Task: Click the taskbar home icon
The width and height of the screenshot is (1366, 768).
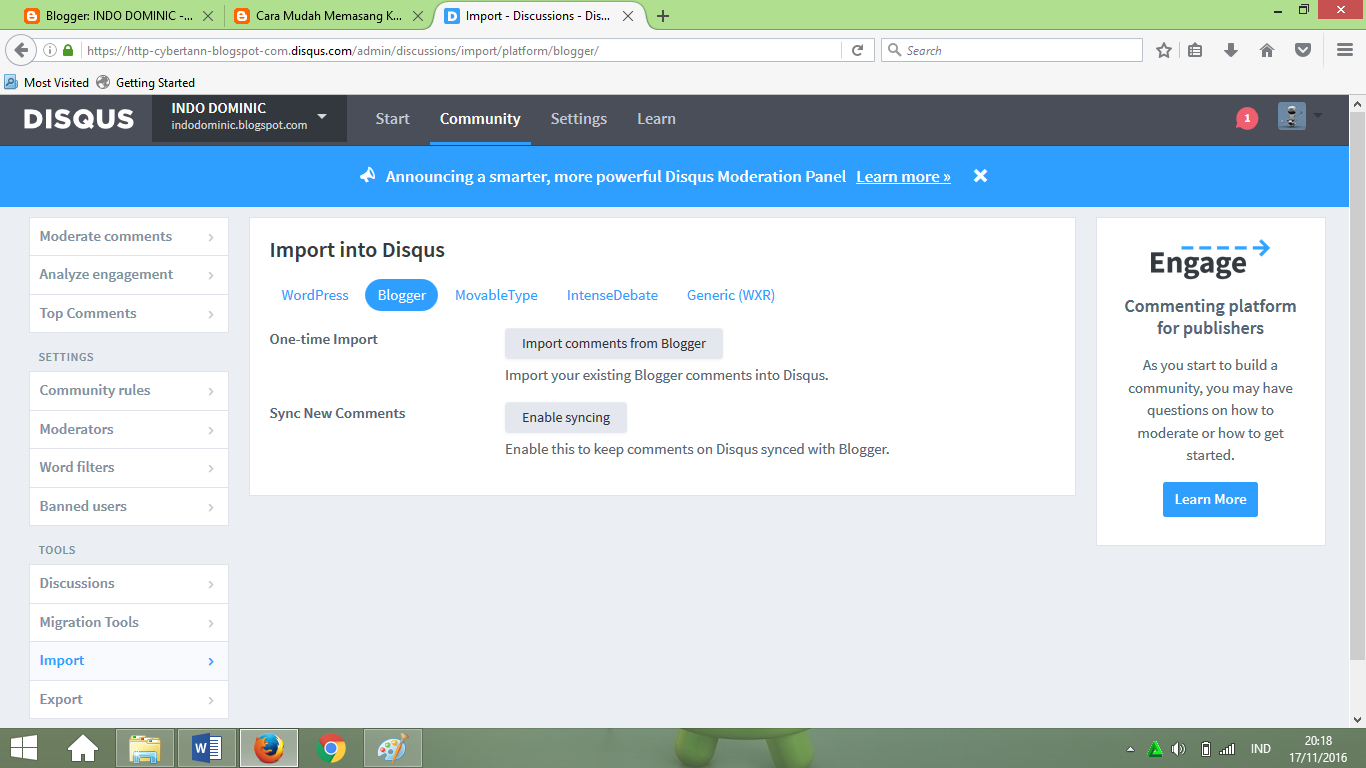Action: (x=83, y=748)
